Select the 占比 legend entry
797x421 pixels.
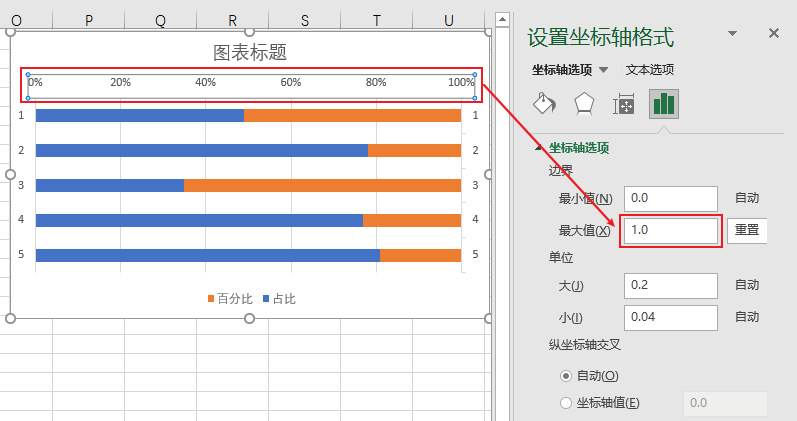[x=279, y=299]
